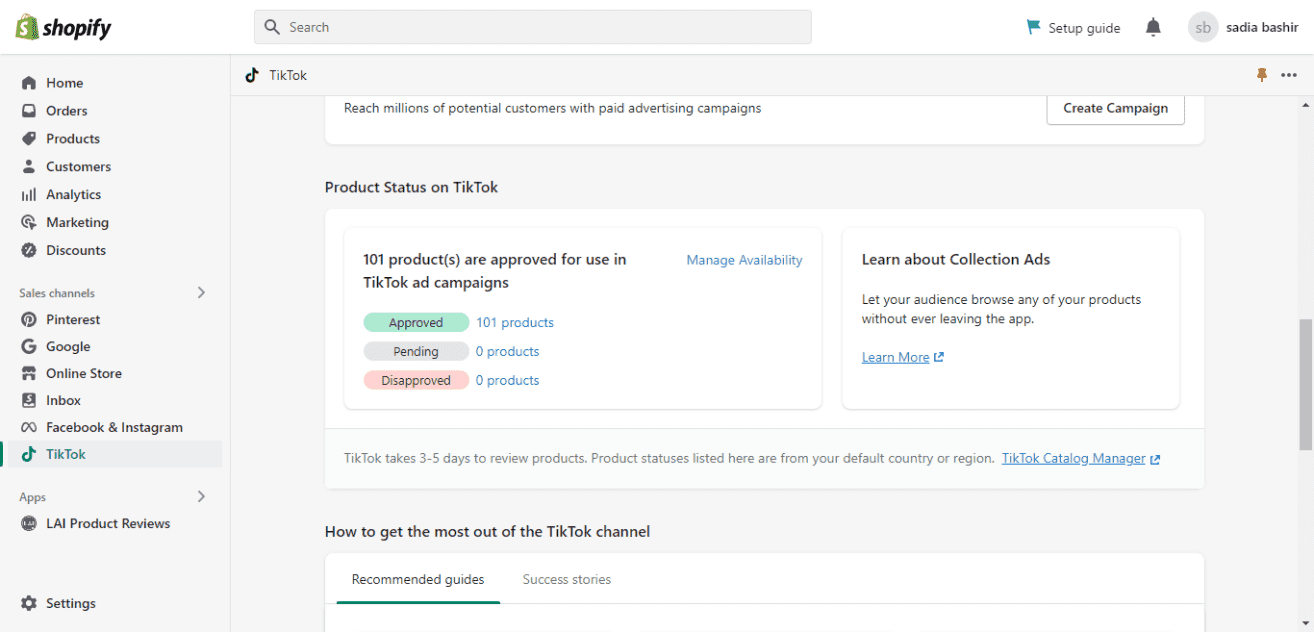Click the TikTok icon in sidebar
The width and height of the screenshot is (1314, 632).
coord(29,454)
